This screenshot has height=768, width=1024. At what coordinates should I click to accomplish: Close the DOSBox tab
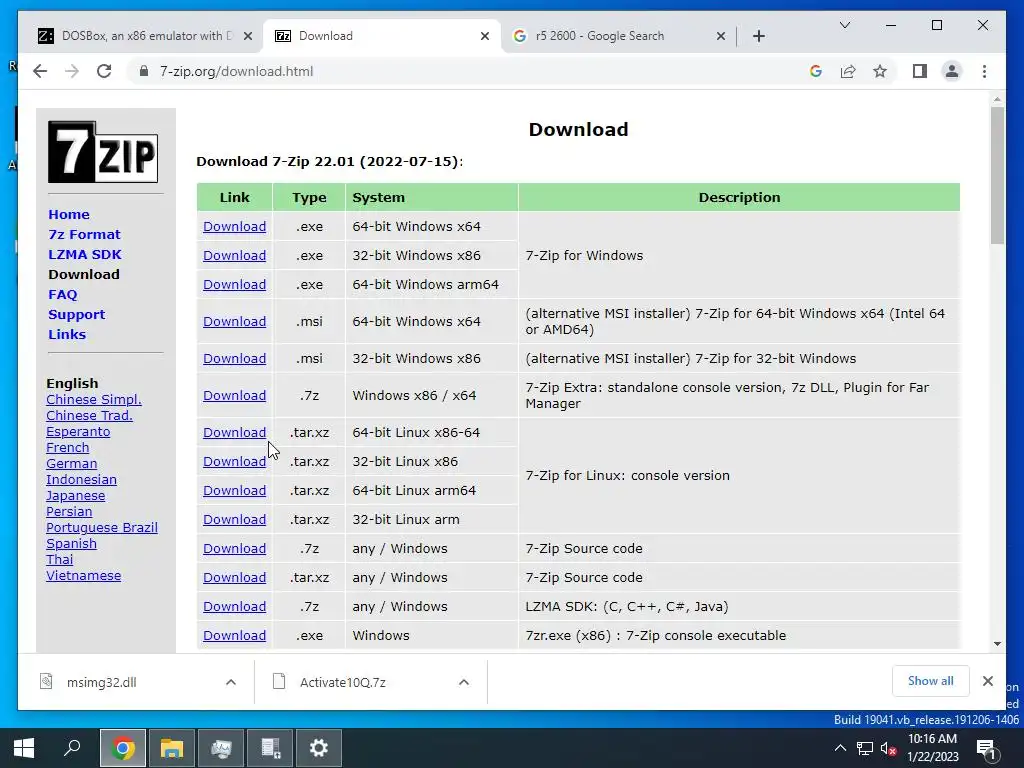pos(248,36)
